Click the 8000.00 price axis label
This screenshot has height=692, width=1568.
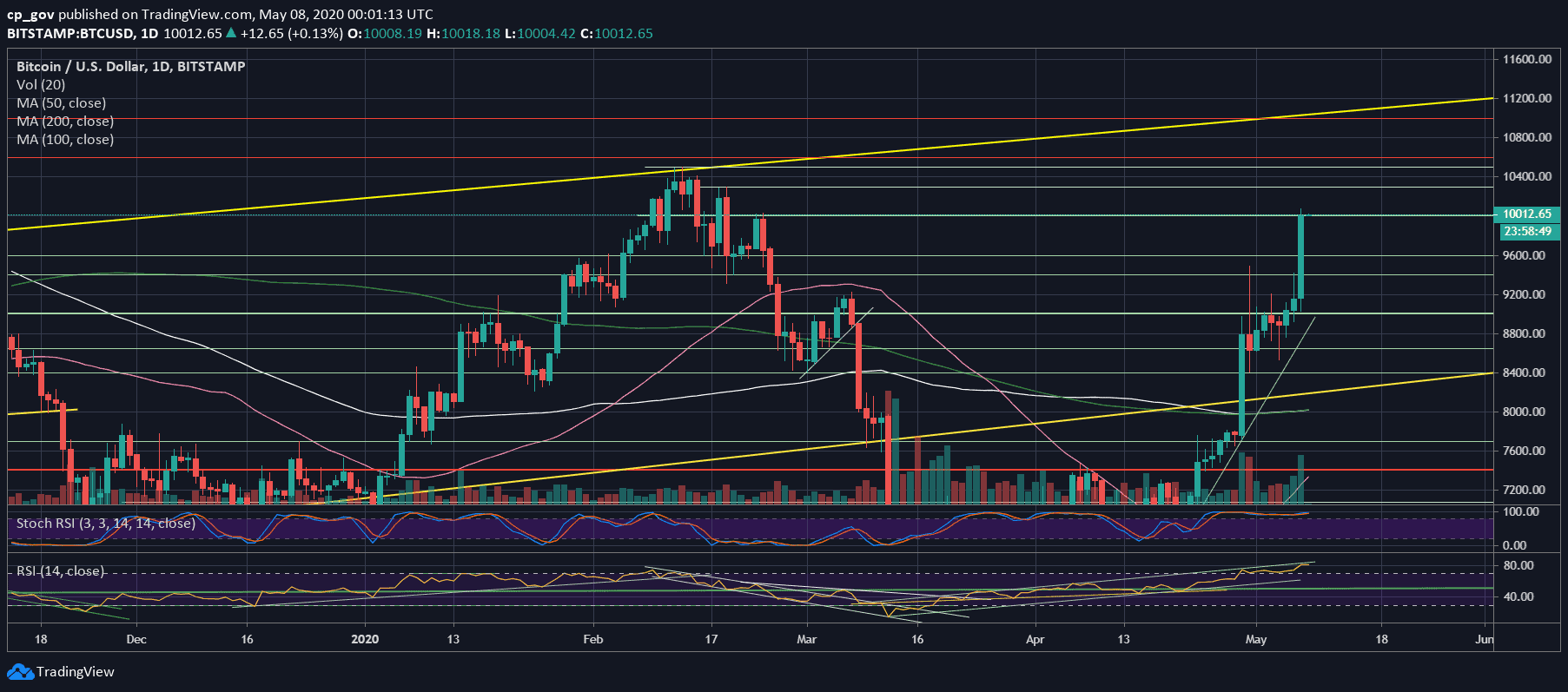[x=1525, y=412]
